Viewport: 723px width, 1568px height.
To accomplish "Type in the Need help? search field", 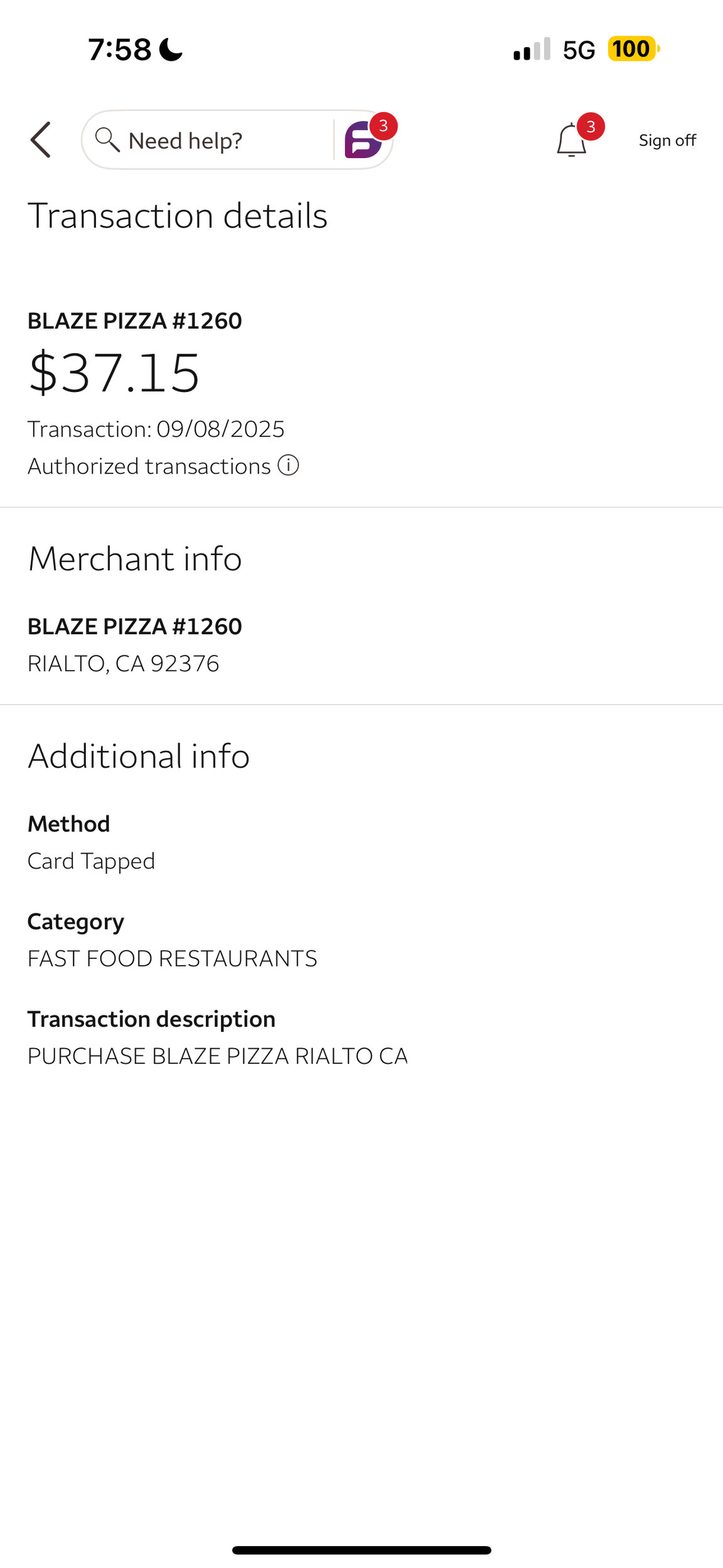I will tap(220, 140).
